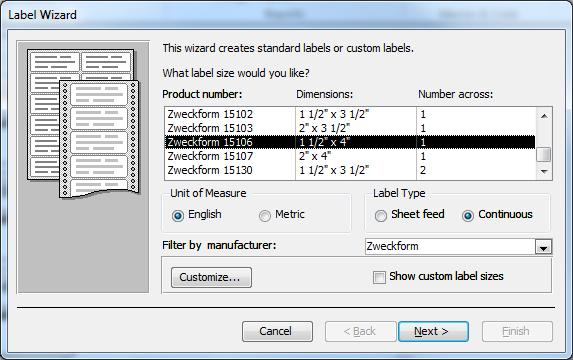Select the English unit radio button
573x360 pixels.
pos(178,216)
